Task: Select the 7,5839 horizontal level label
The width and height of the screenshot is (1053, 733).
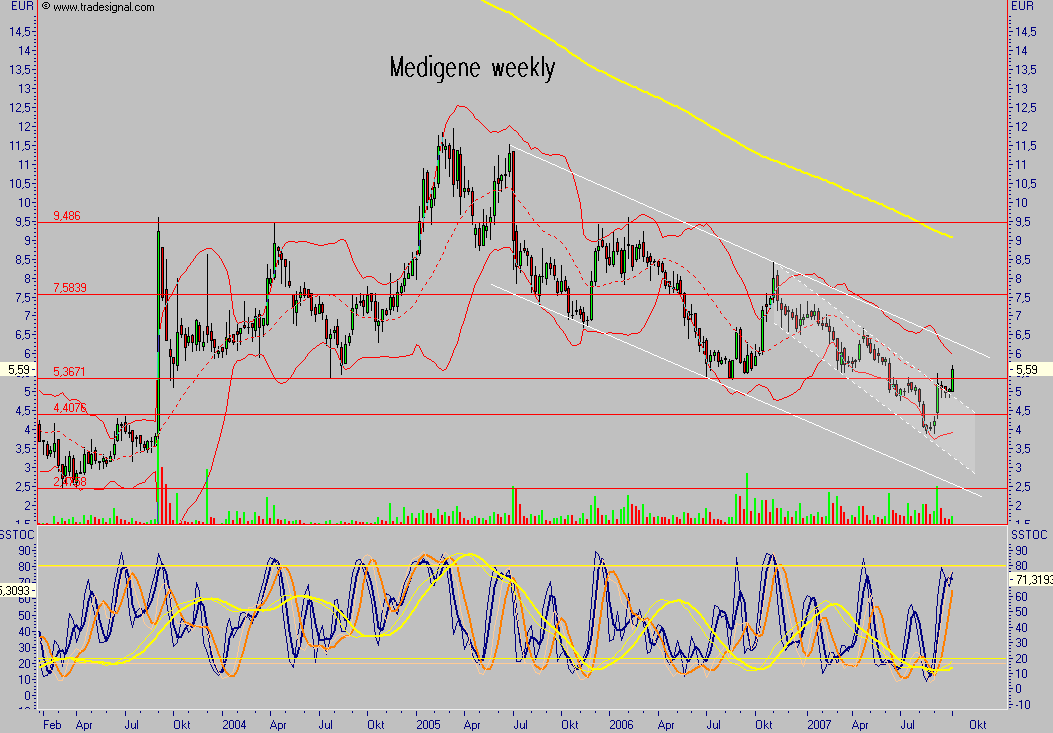Action: point(70,288)
